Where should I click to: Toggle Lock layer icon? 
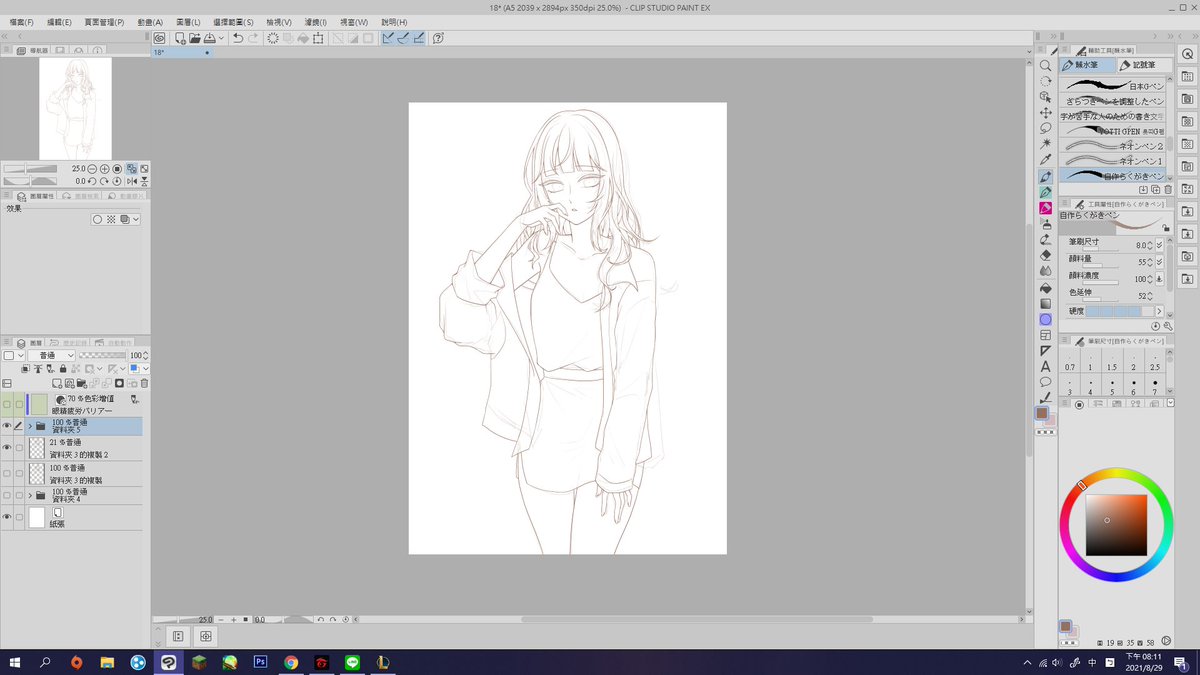[62, 369]
